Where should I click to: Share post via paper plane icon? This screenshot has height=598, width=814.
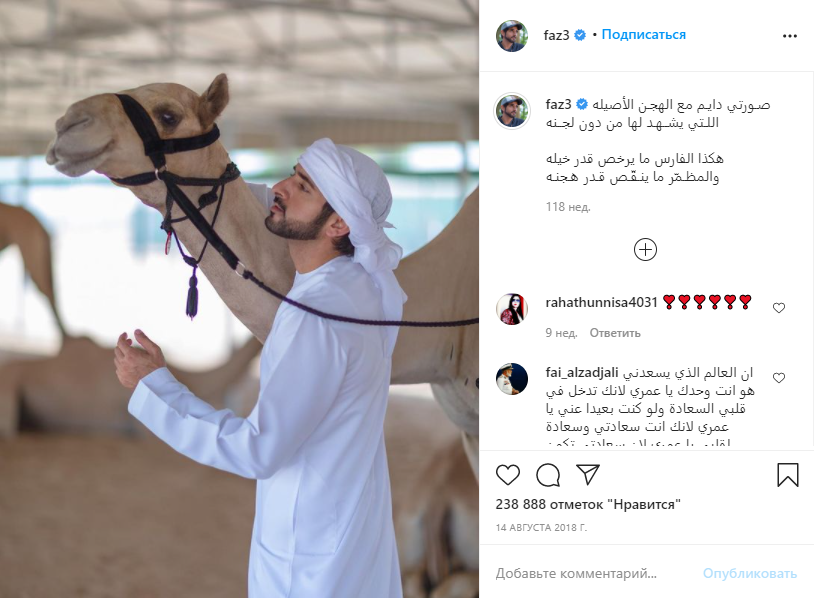click(x=588, y=475)
